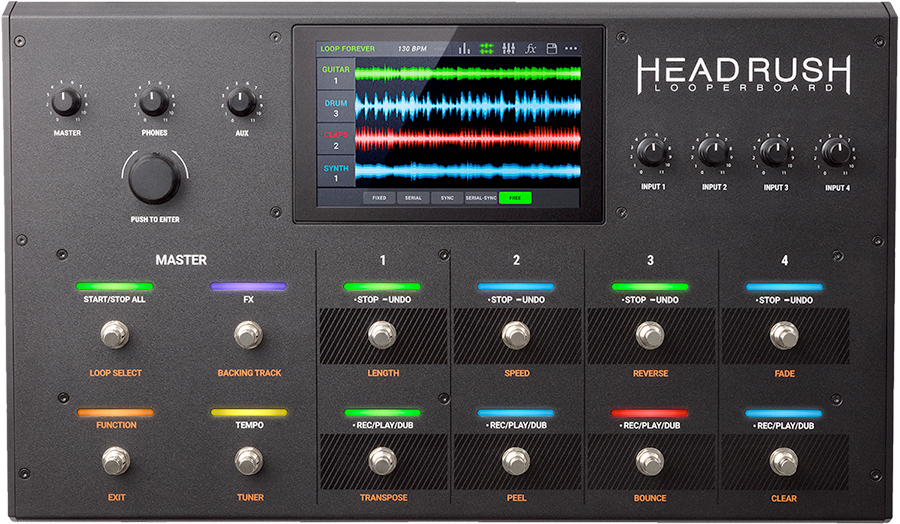Tap the green track view icon
This screenshot has height=524, width=900.
tap(487, 48)
